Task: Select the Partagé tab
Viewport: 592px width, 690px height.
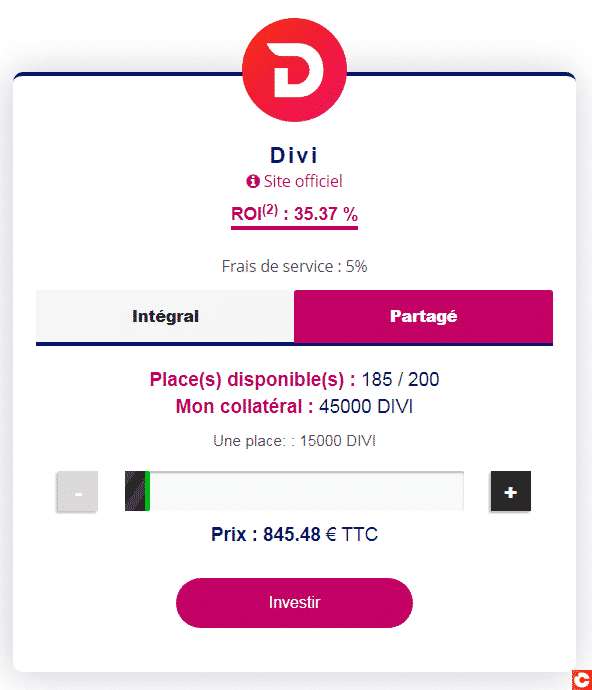Action: (x=423, y=316)
